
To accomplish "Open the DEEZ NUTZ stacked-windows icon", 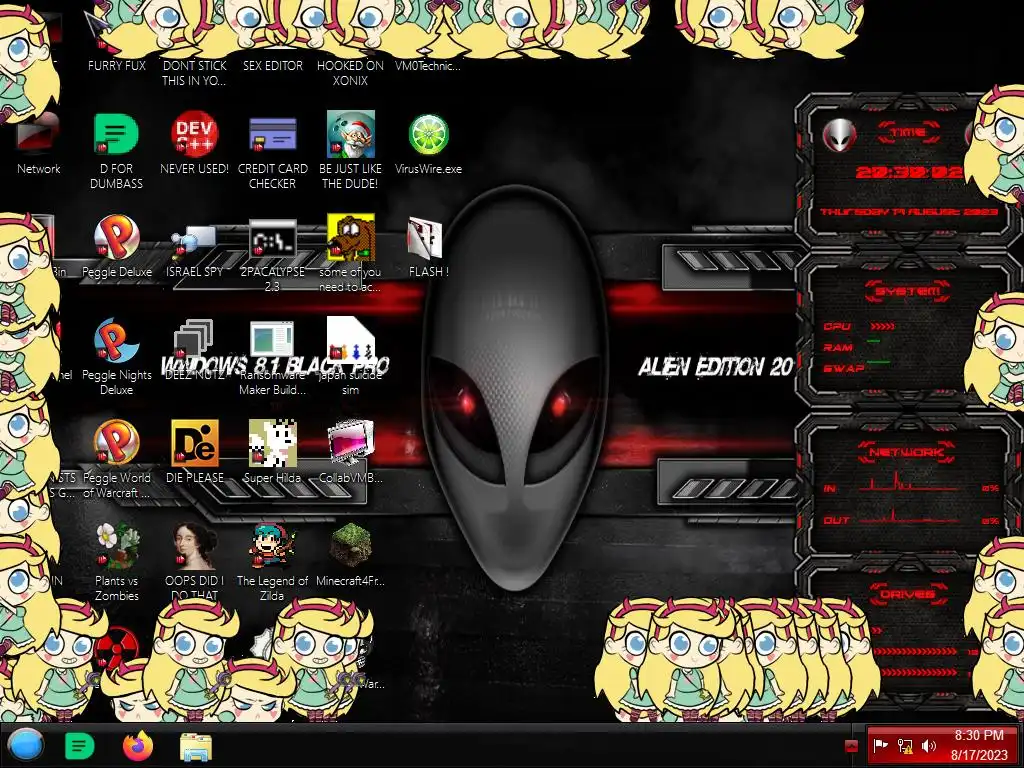I will coord(194,338).
